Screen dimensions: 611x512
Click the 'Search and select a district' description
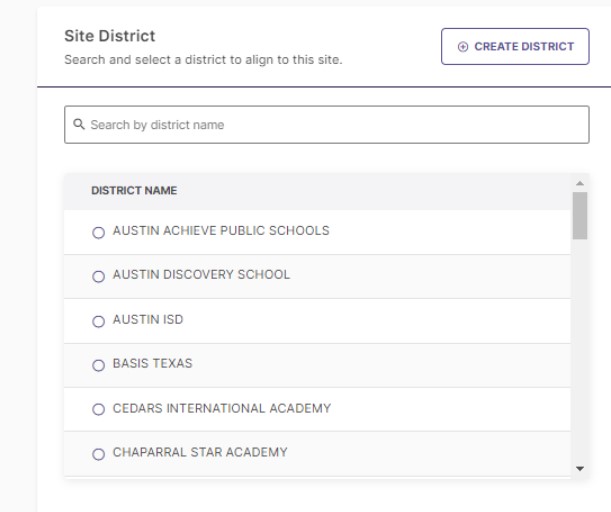(203, 60)
